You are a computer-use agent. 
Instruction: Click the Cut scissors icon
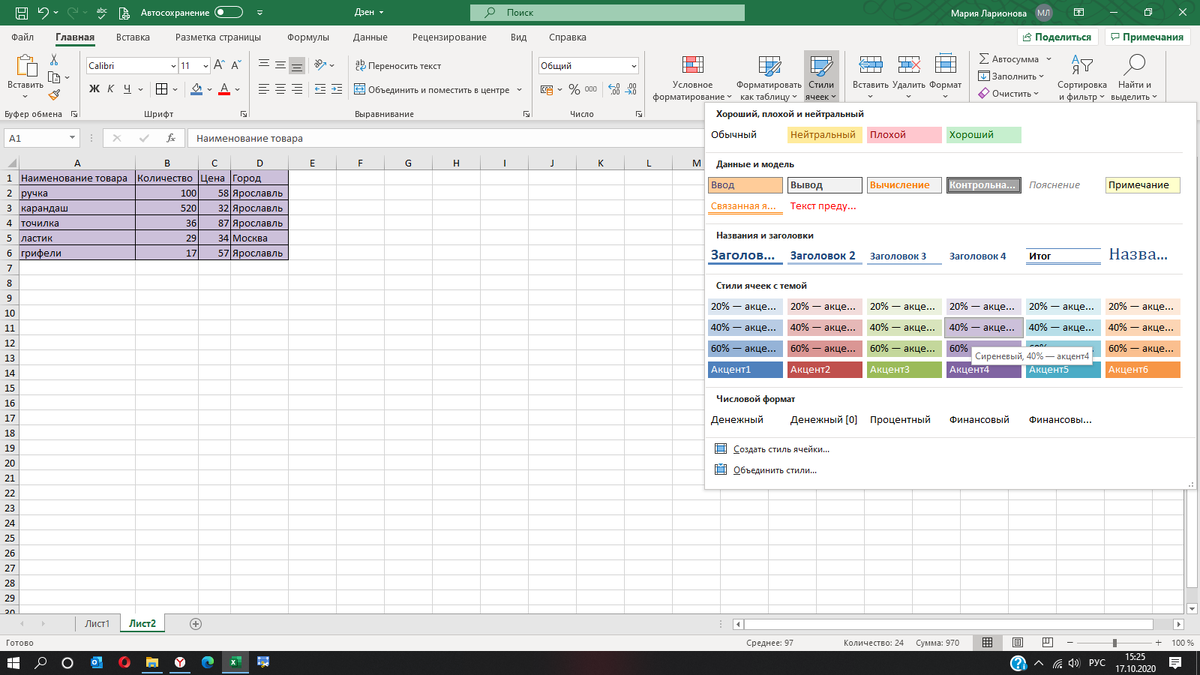click(x=54, y=60)
